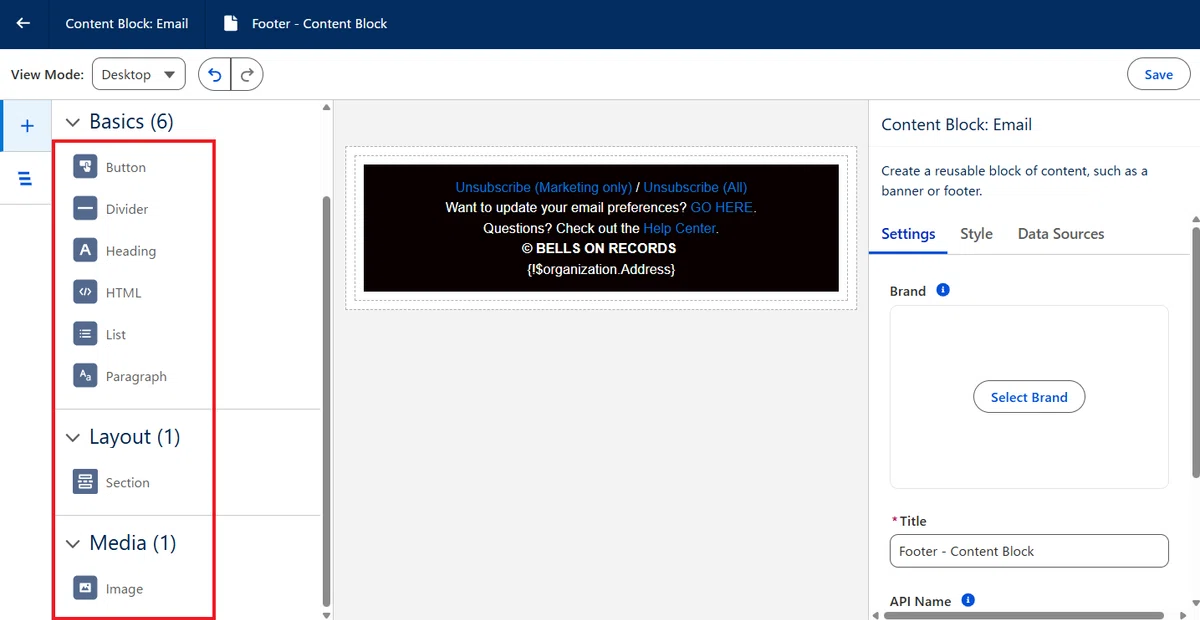Select the HTML component icon

pos(85,292)
